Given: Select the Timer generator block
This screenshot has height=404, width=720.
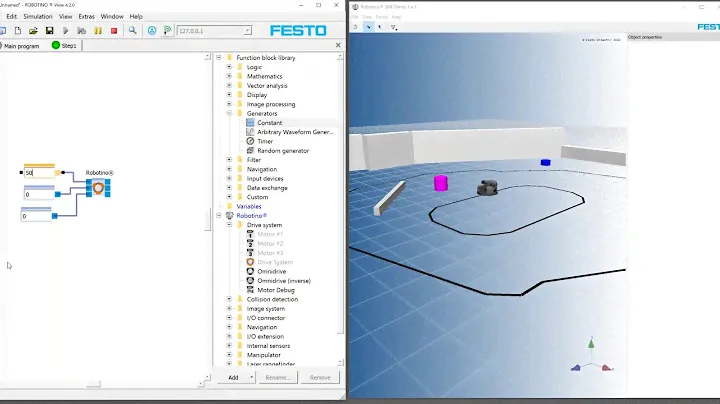Looking at the screenshot, I should (x=267, y=142).
